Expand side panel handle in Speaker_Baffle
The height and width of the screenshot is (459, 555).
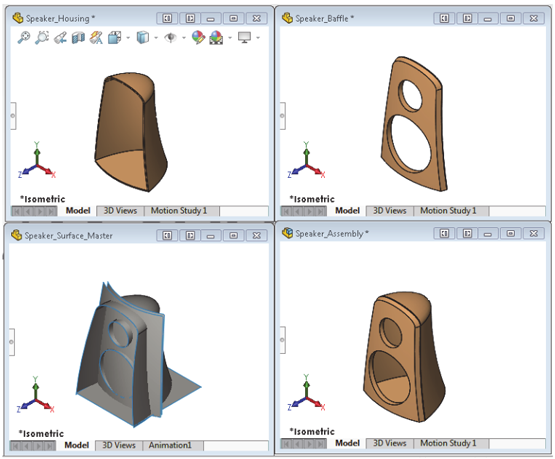click(x=282, y=116)
